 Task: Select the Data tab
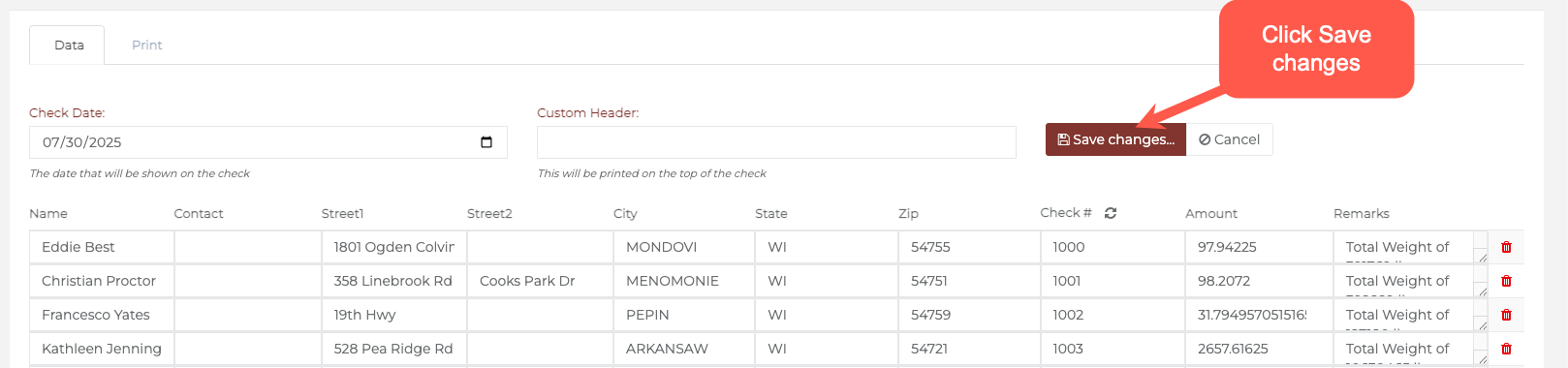[x=69, y=45]
